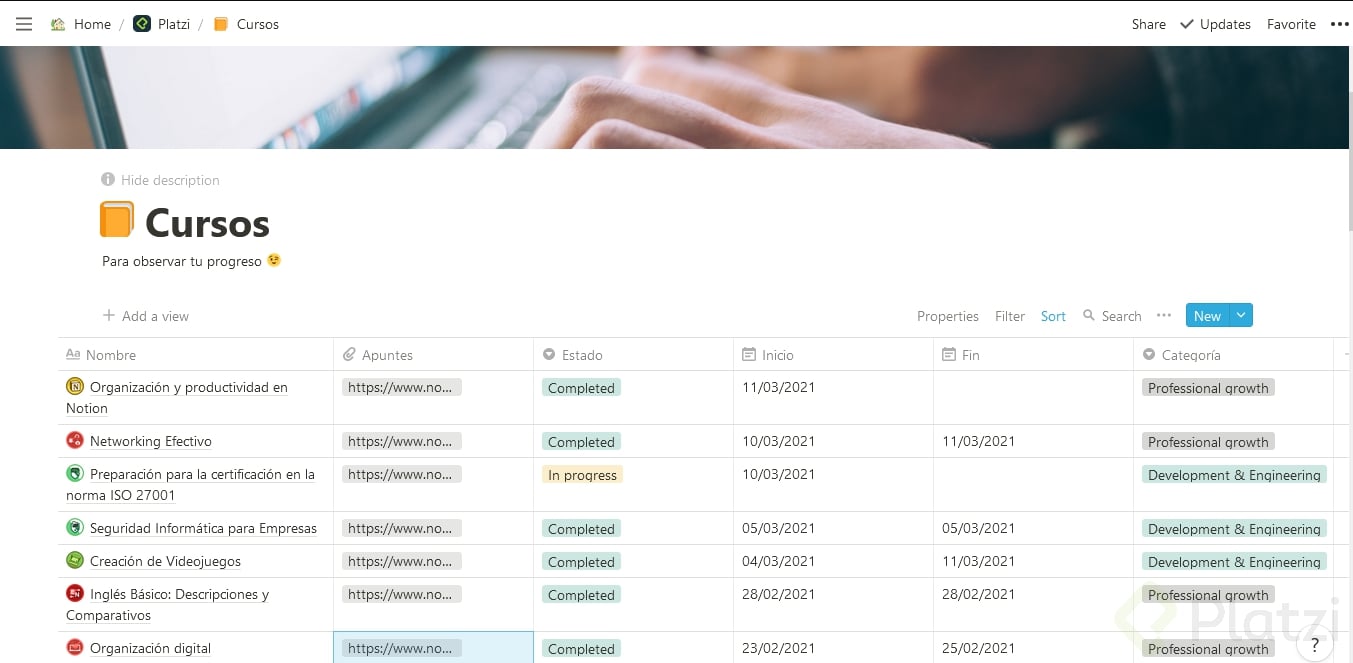Click Professional growth tag in Inglés Básico row
This screenshot has height=663, width=1353.
coord(1208,595)
